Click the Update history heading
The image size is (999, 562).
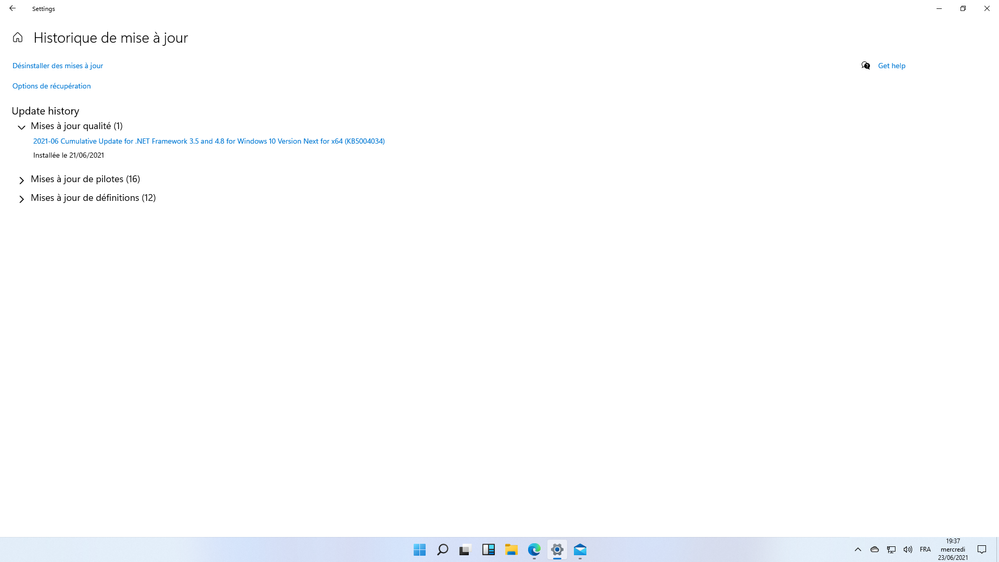(45, 111)
